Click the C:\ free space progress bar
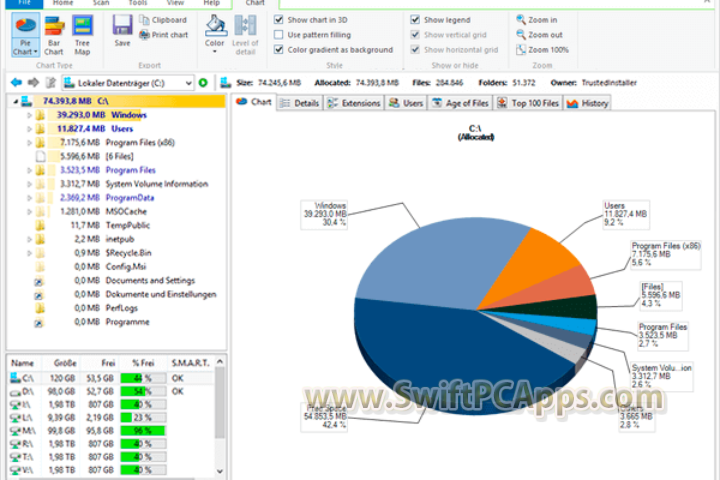Viewport: 720px width, 480px height. tap(143, 378)
